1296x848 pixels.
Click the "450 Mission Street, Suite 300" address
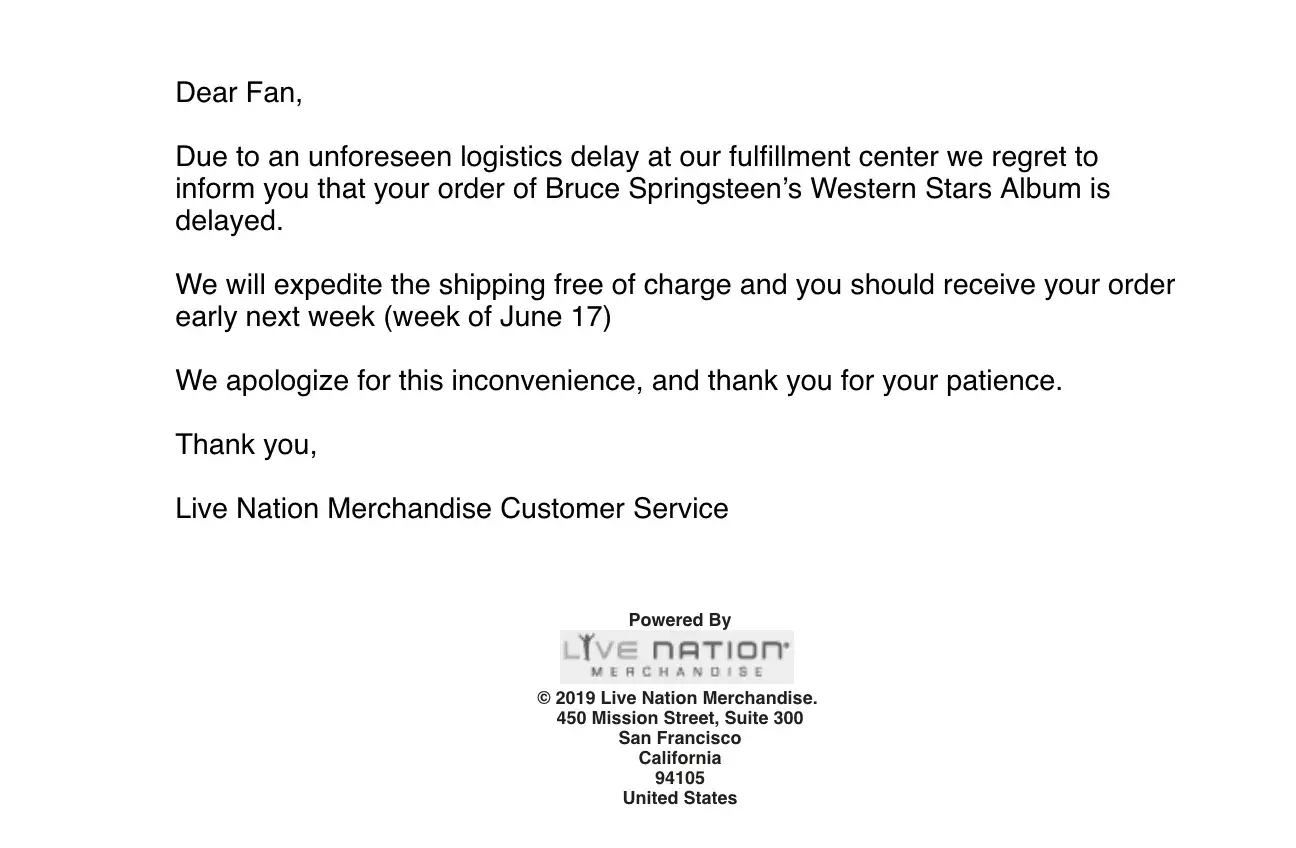pyautogui.click(x=680, y=718)
